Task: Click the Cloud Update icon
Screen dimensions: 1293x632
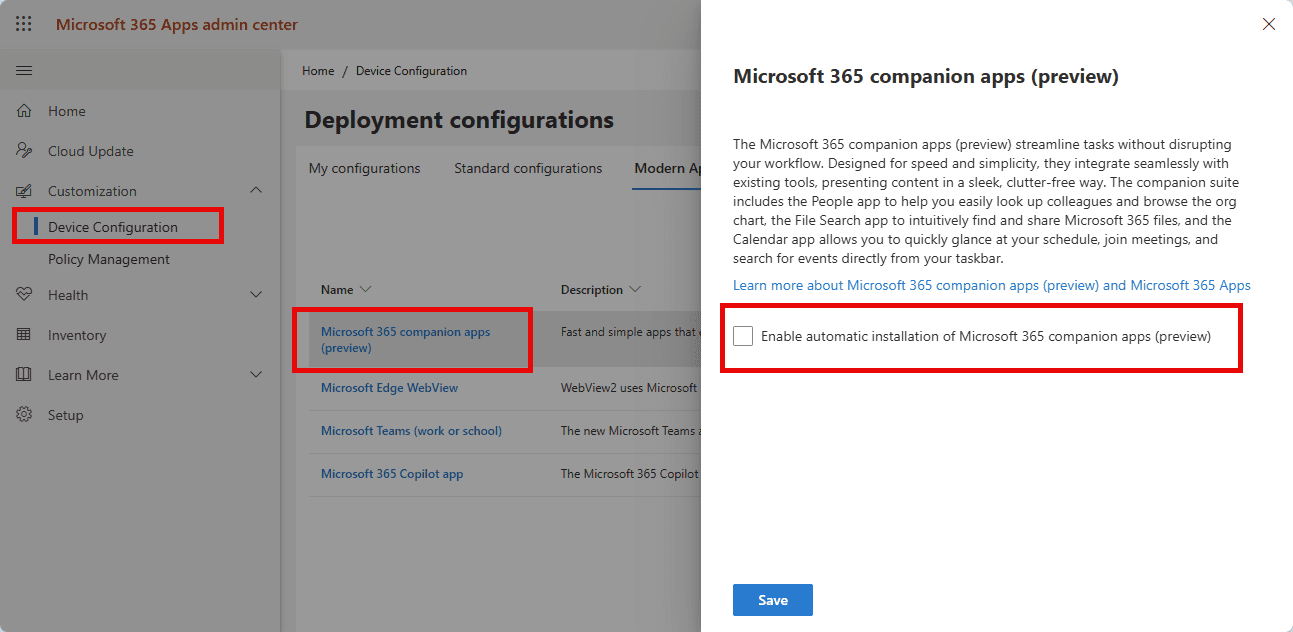Action: point(25,151)
